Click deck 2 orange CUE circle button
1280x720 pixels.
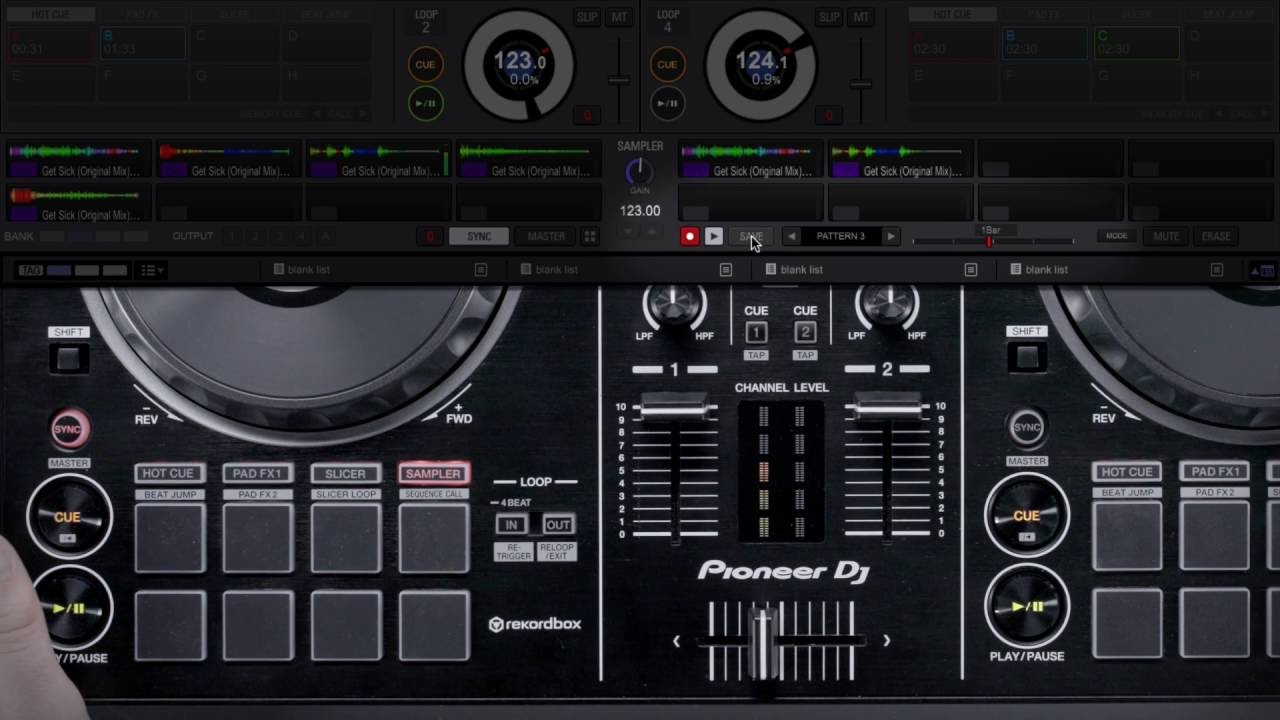667,65
